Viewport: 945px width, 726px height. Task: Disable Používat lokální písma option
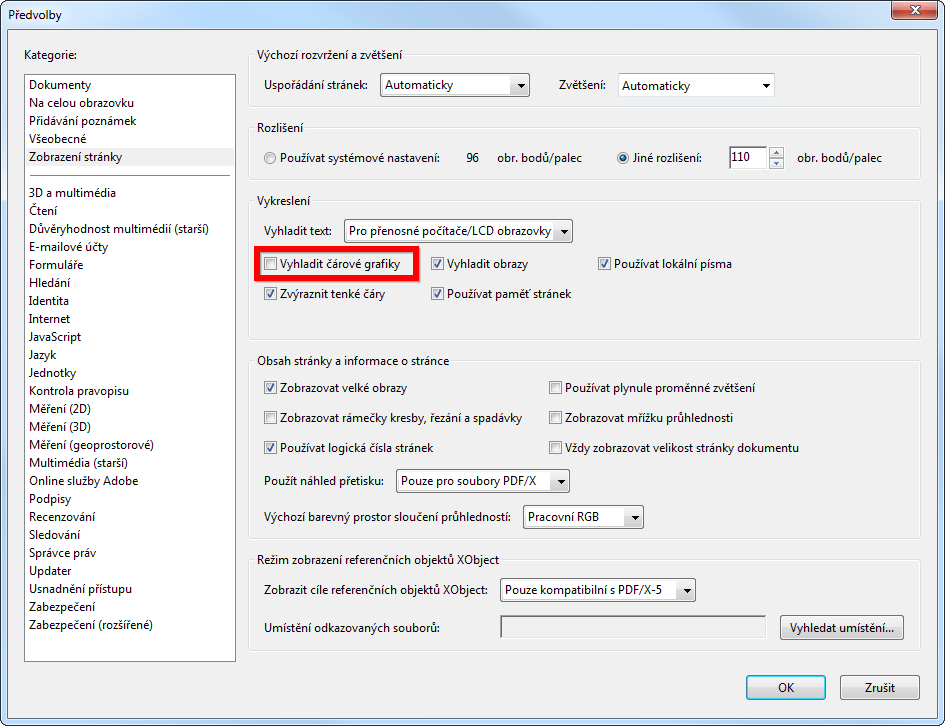[x=605, y=264]
